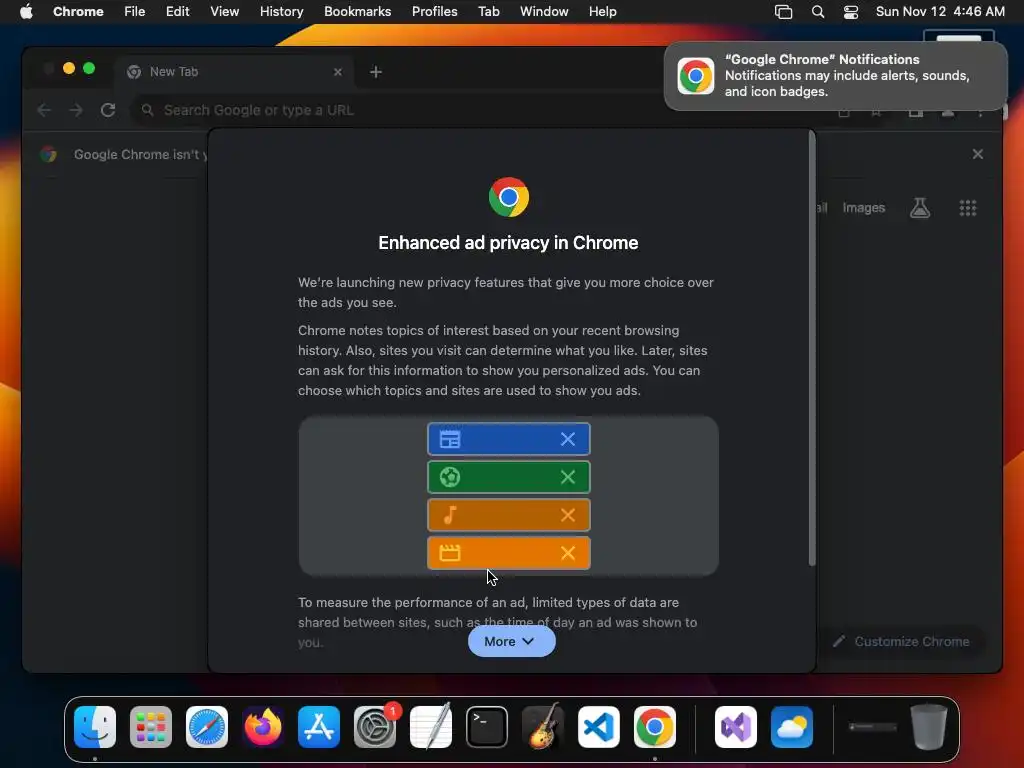Viewport: 1024px width, 768px height.
Task: Click the Stage Manager menu bar icon
Action: [x=783, y=12]
